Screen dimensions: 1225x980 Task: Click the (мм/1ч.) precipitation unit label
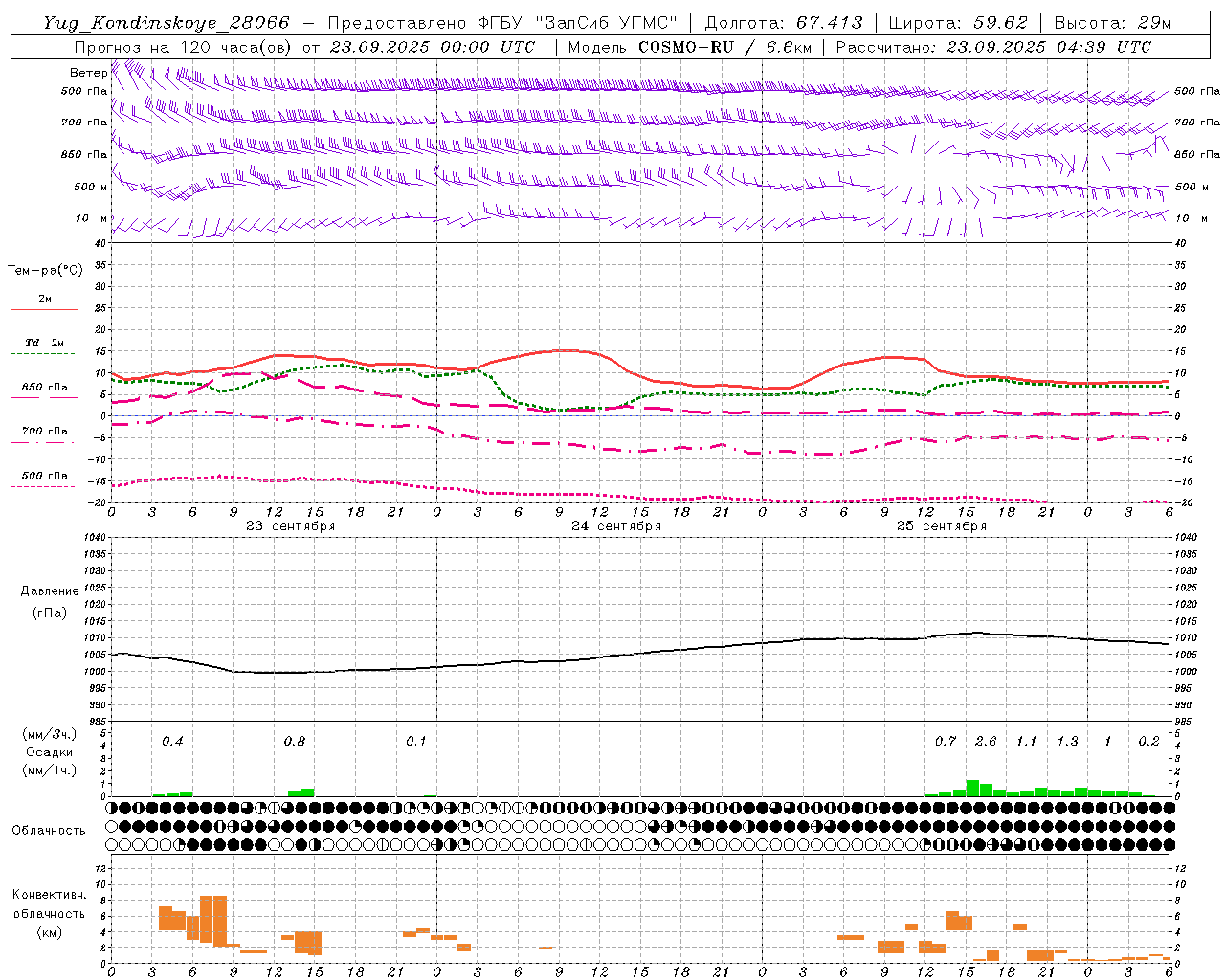(x=49, y=770)
